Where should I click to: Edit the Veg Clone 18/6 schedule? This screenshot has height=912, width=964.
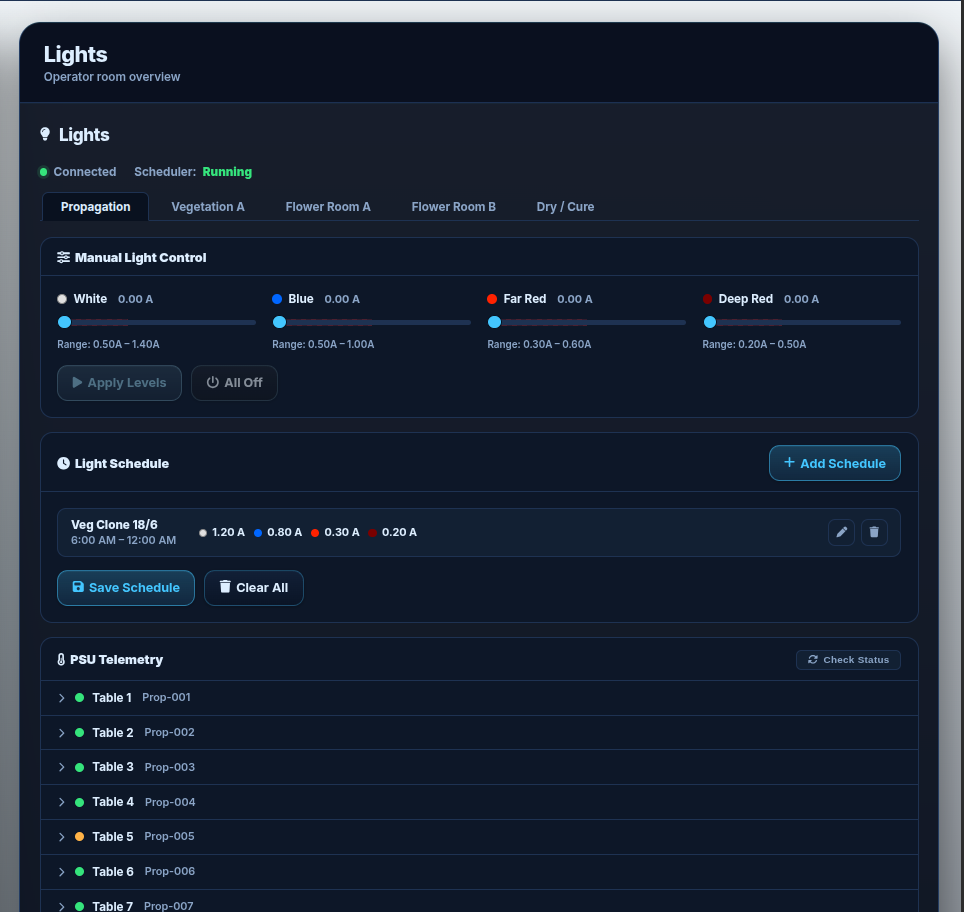point(841,533)
